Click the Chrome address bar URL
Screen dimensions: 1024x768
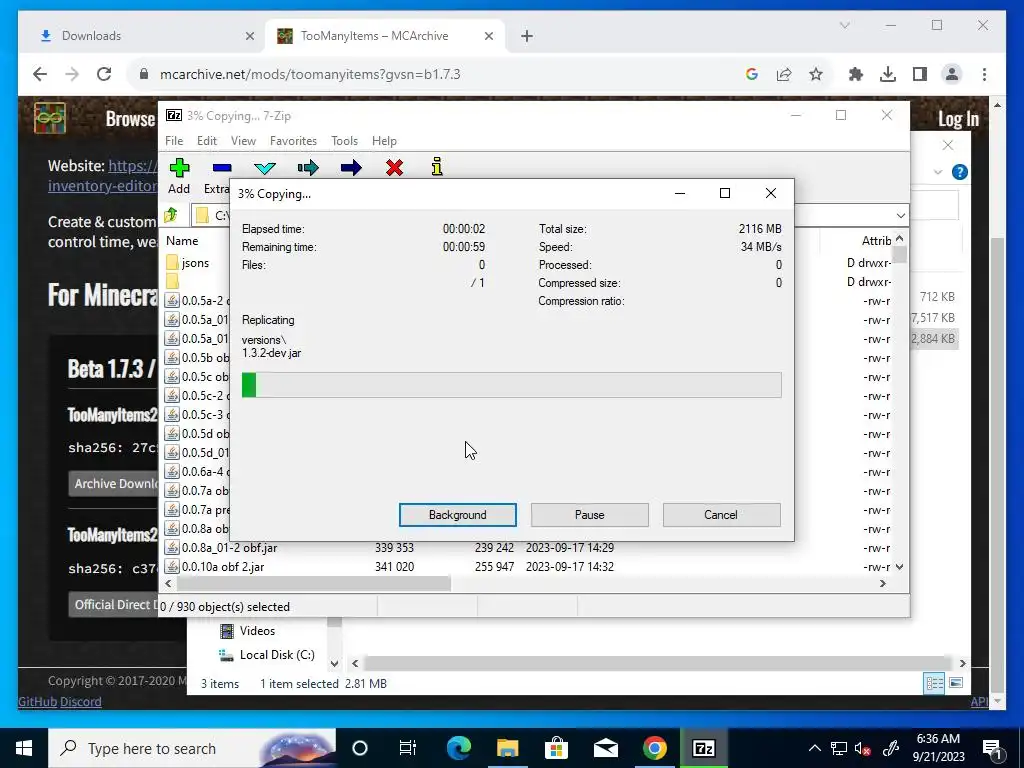310,74
